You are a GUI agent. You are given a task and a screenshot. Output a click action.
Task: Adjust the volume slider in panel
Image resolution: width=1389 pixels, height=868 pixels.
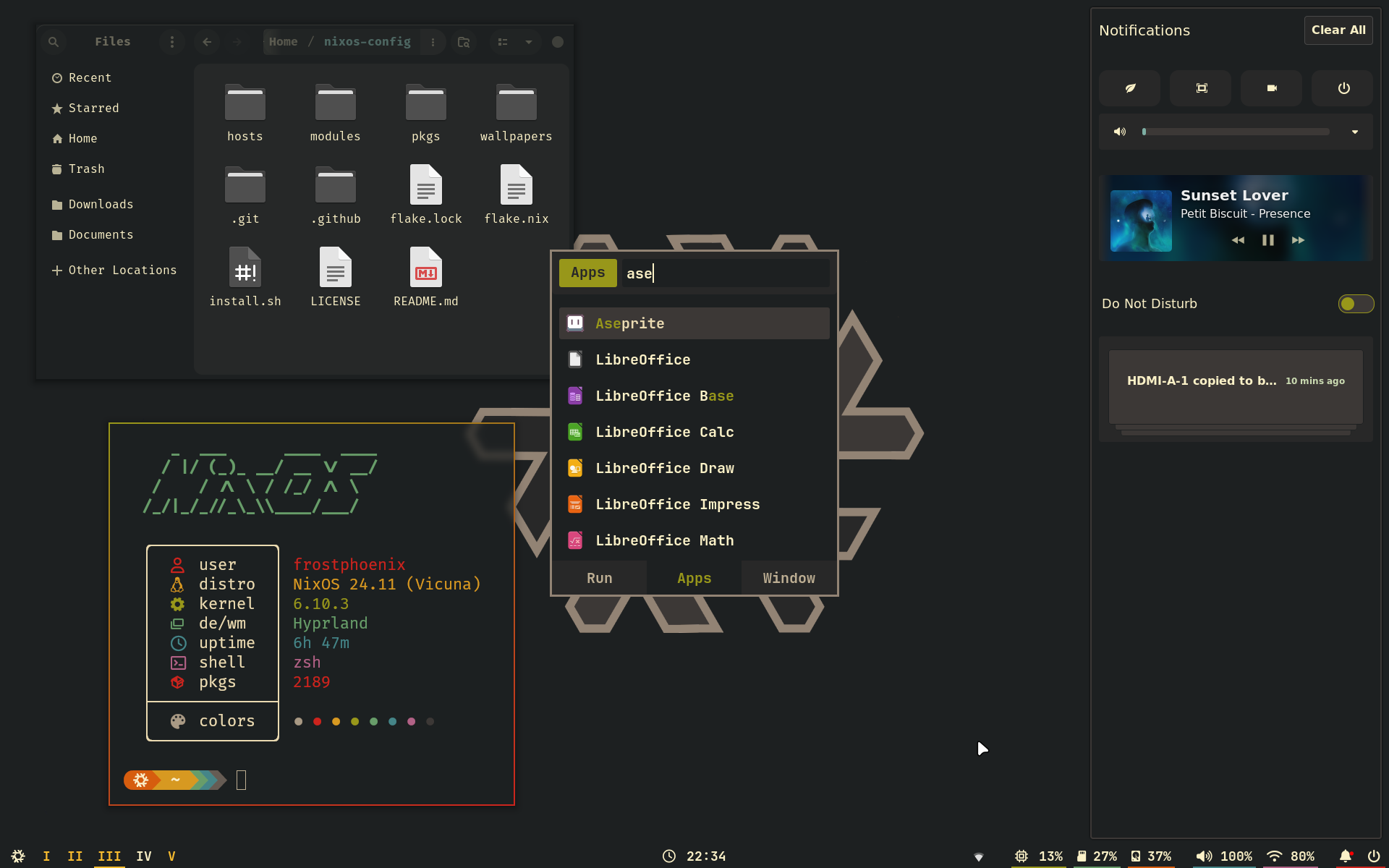click(x=1236, y=132)
